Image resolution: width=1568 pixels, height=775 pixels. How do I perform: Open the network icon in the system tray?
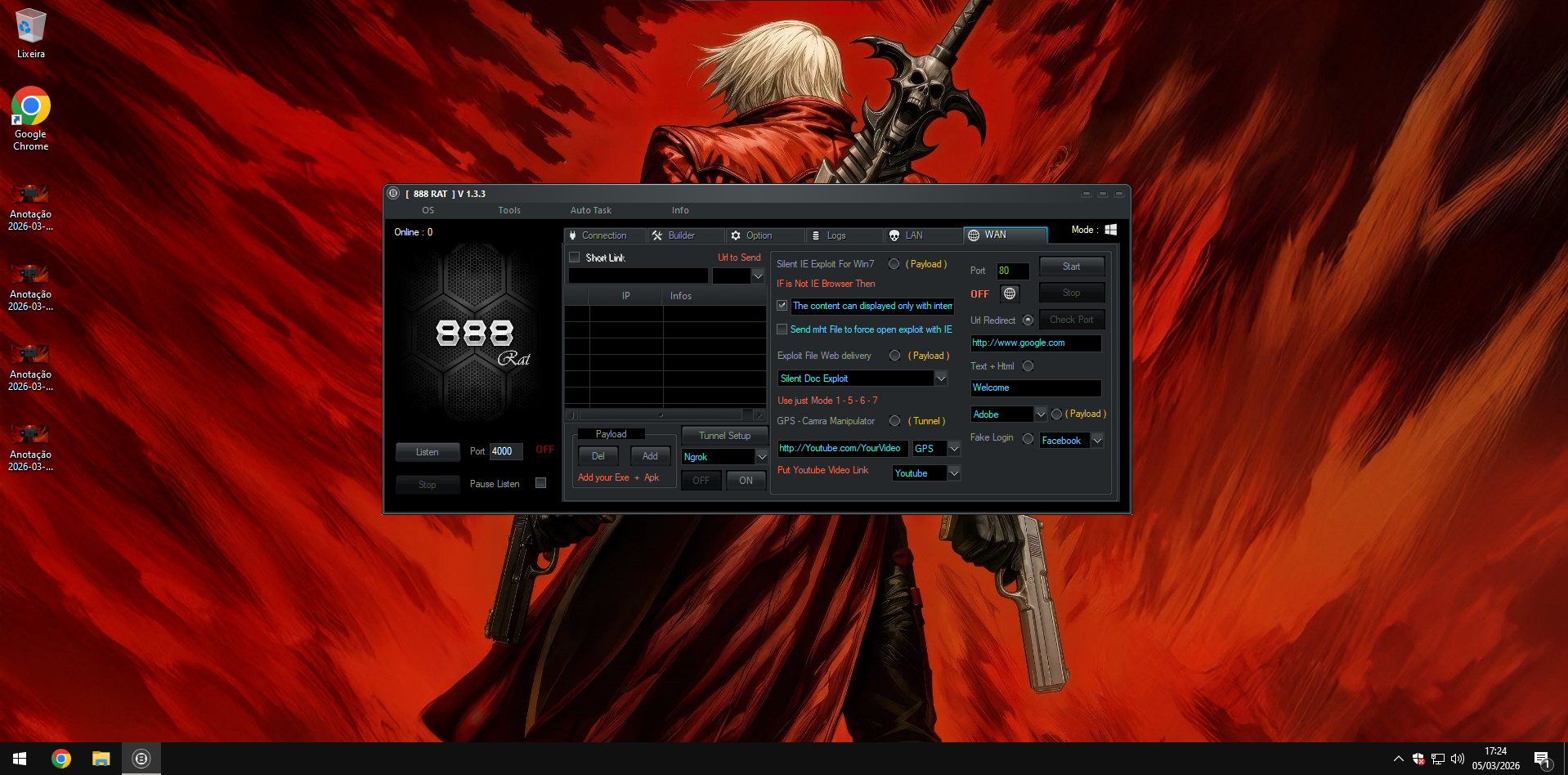tap(1438, 759)
